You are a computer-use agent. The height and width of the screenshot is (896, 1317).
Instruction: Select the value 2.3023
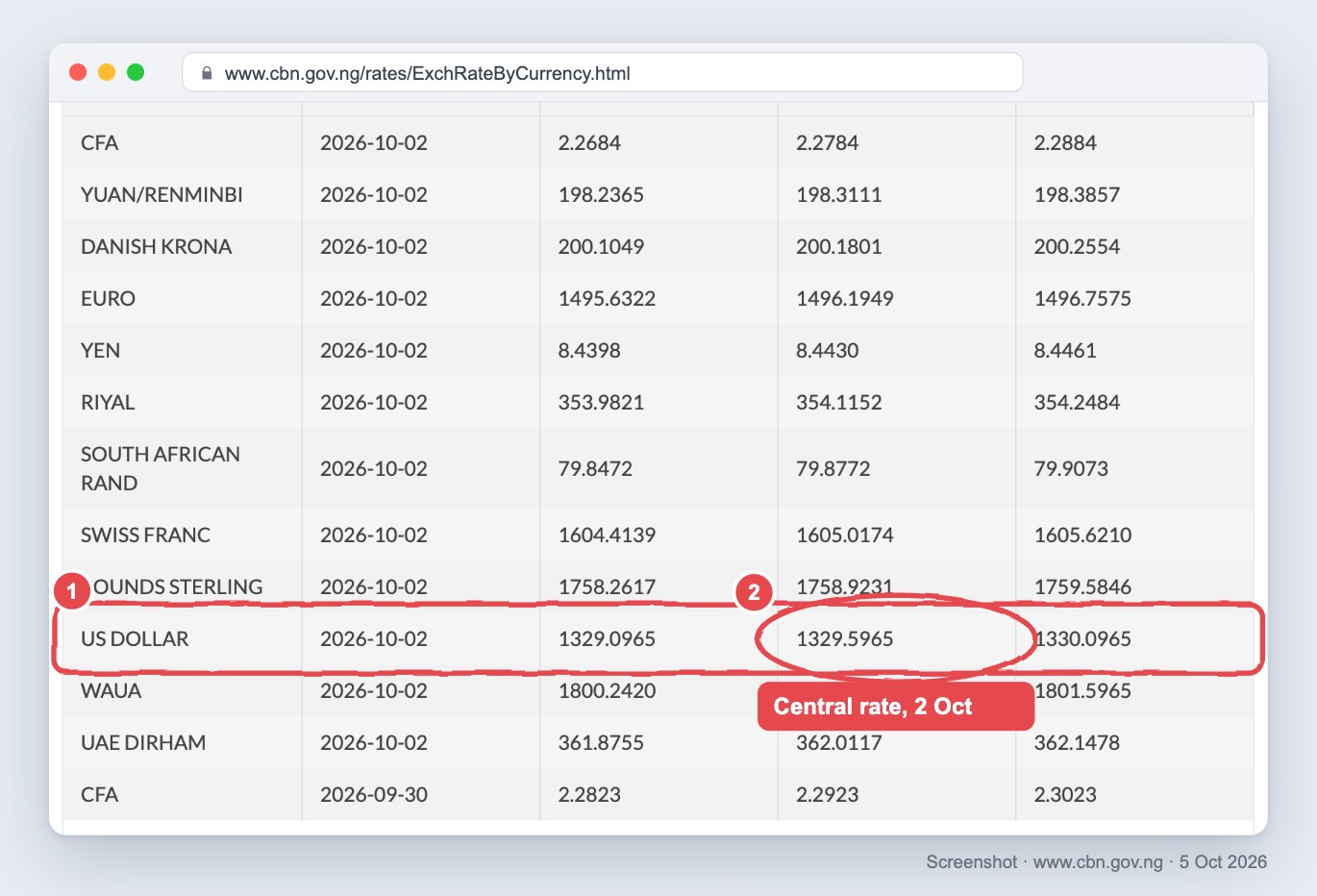click(x=1065, y=795)
